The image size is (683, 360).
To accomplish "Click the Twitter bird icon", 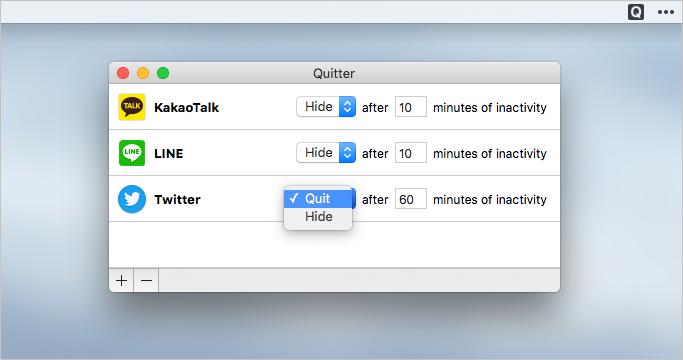I will (x=132, y=199).
